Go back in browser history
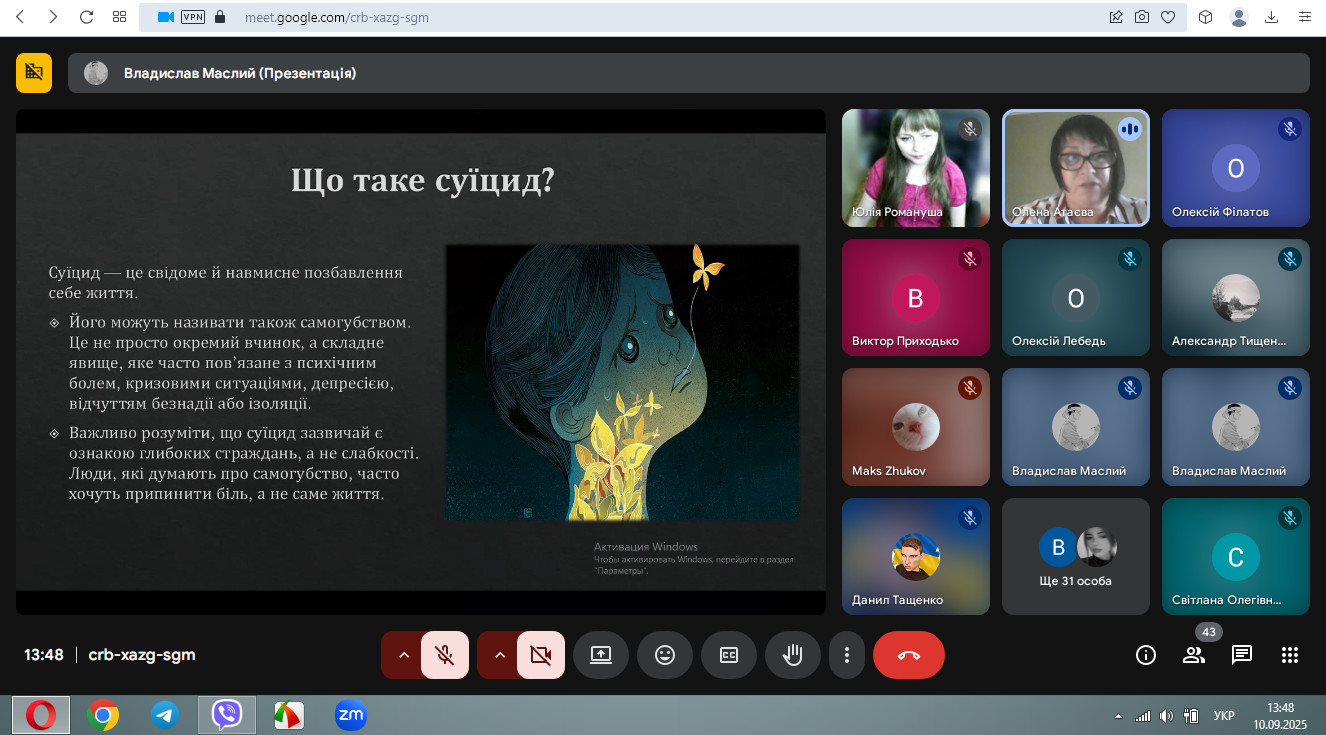Screen dimensions: 1326x735 click(21, 17)
